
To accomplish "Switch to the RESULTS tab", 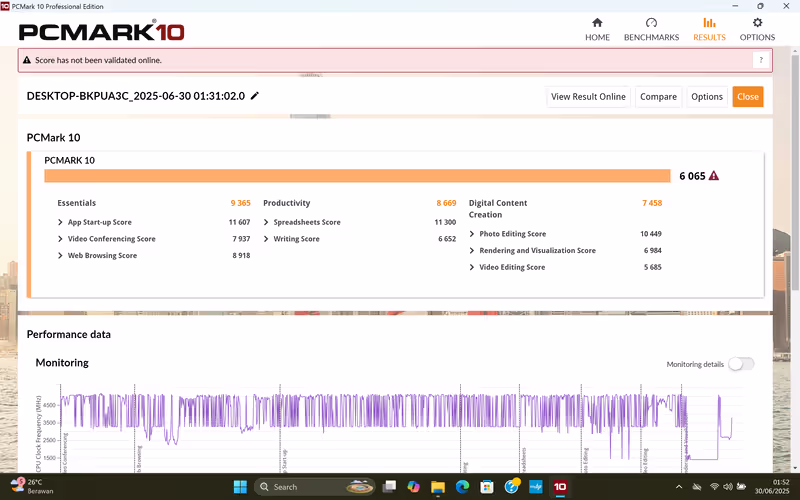I will click(x=709, y=29).
